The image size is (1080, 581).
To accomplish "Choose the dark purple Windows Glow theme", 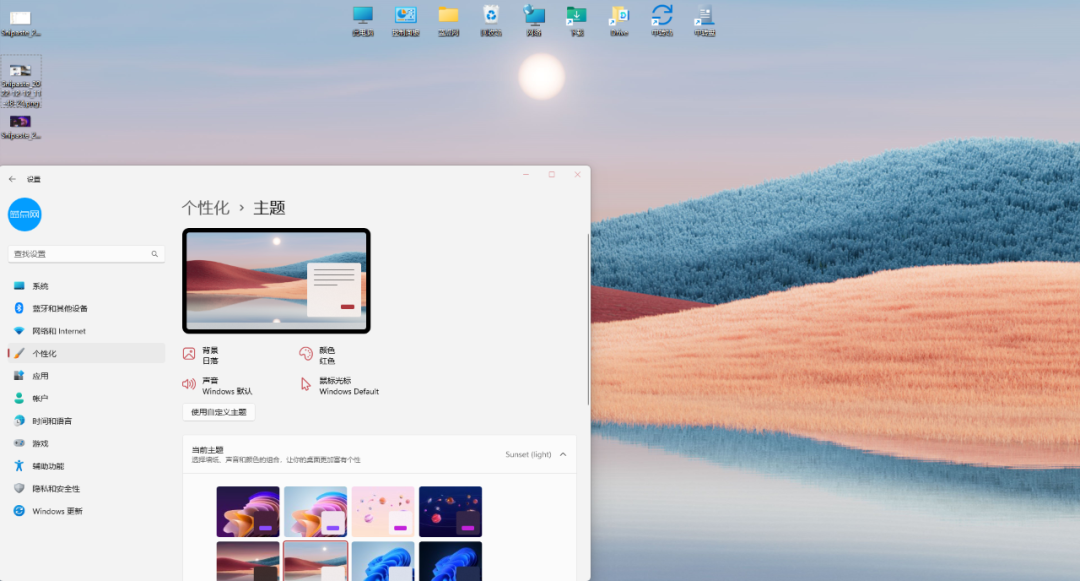I will point(248,511).
